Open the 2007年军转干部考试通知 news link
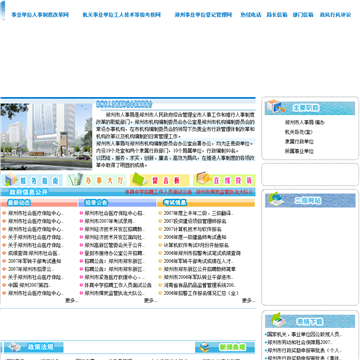Viewport: 360px width, 360px height. click(x=35, y=261)
